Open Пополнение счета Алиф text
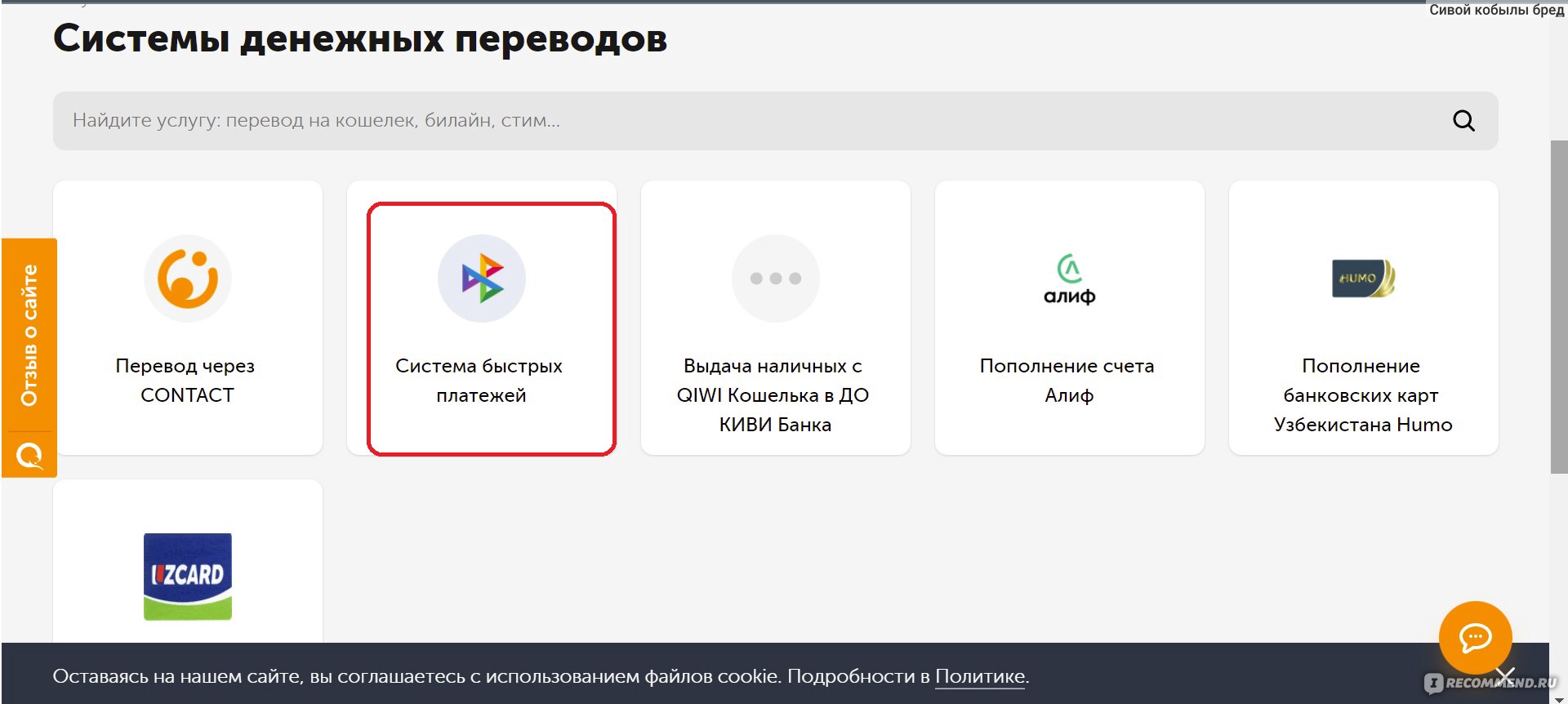The image size is (1568, 704). tap(1067, 381)
